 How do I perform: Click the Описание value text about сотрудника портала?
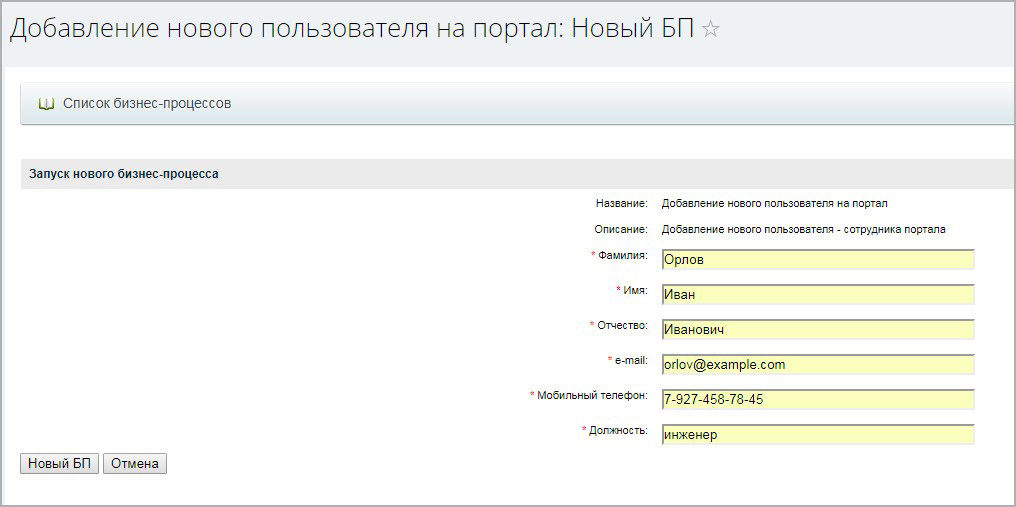(x=803, y=229)
